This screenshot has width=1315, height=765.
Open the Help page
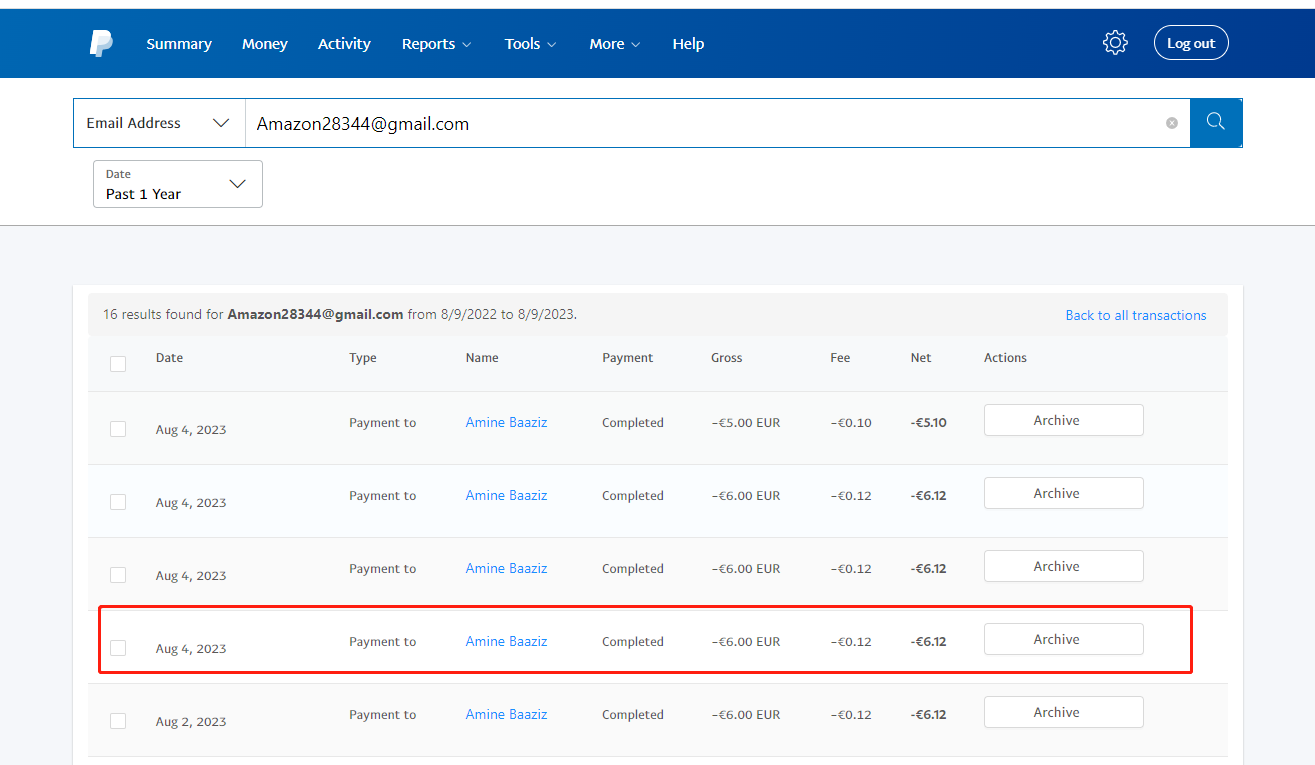pos(688,44)
